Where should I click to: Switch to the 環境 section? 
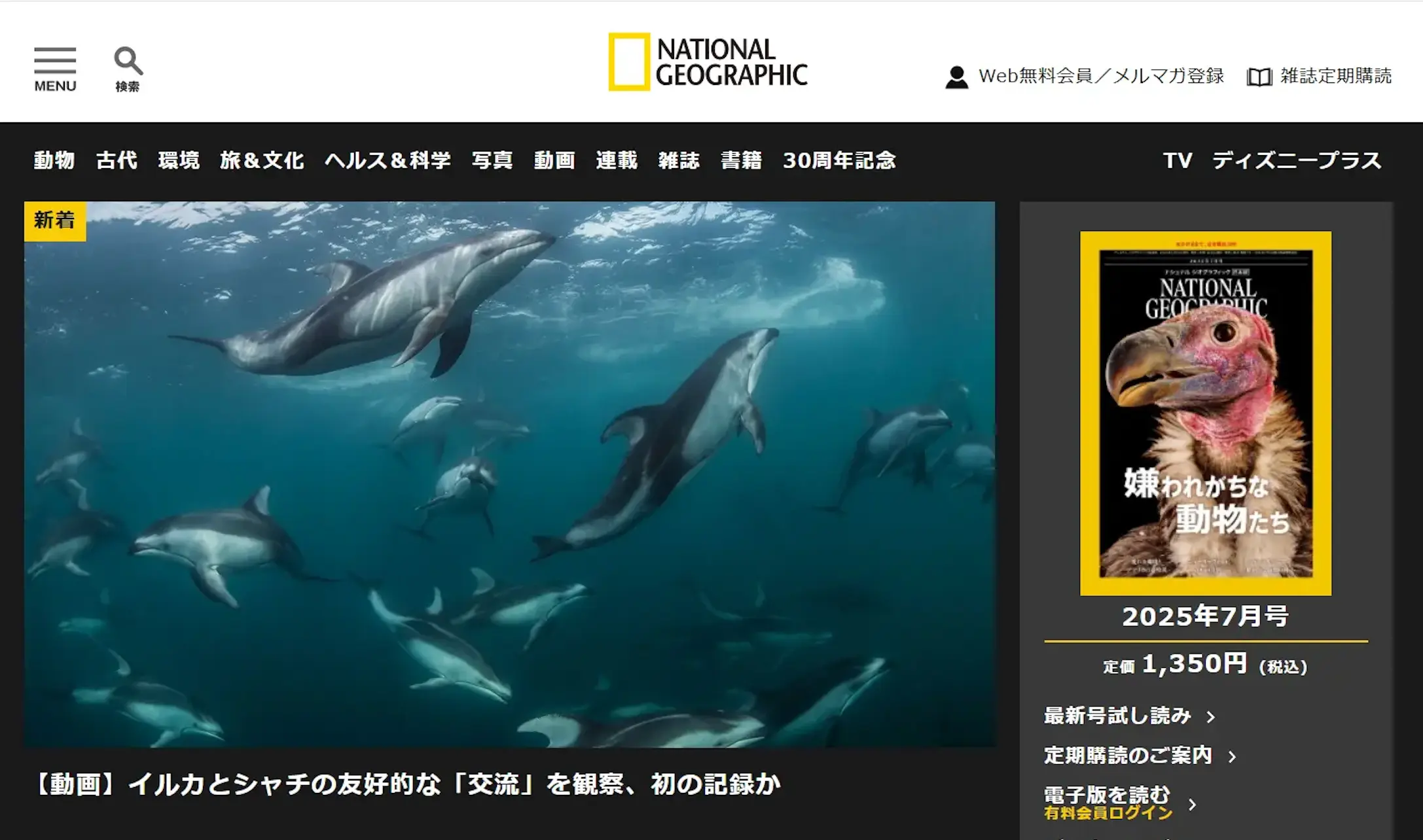179,160
